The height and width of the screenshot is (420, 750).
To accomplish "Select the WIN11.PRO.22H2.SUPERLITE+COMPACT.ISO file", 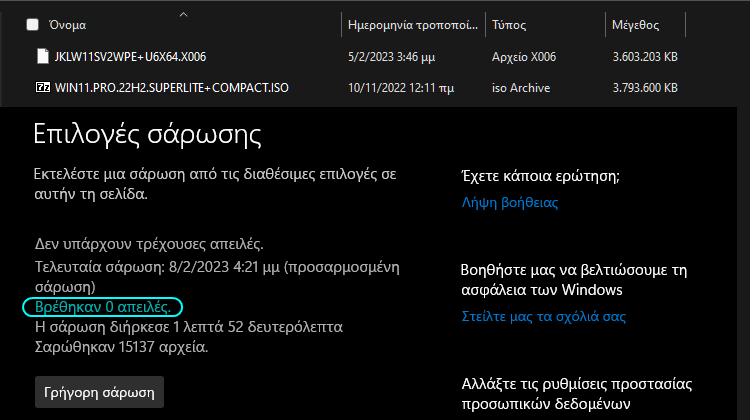I will click(x=172, y=88).
